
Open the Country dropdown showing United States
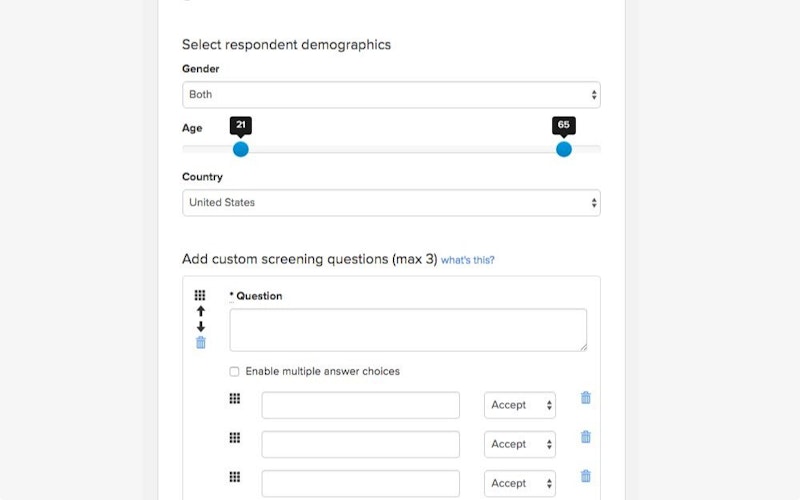coord(391,203)
